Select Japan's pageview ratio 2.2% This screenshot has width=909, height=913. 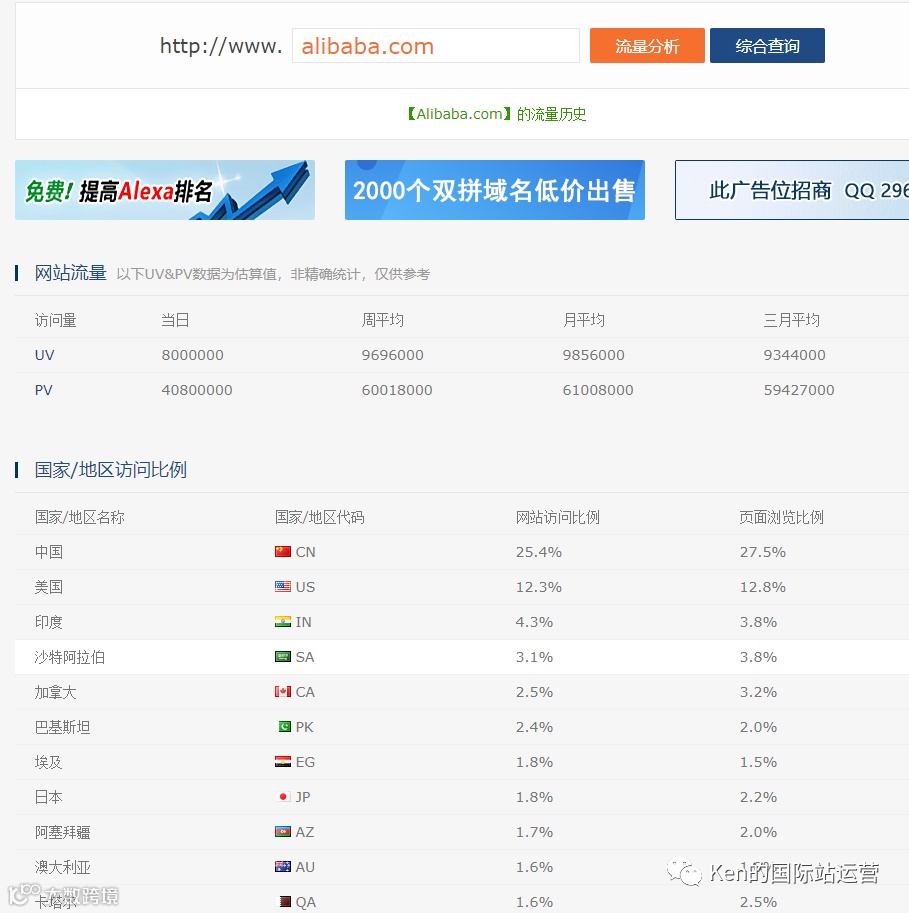tap(758, 796)
